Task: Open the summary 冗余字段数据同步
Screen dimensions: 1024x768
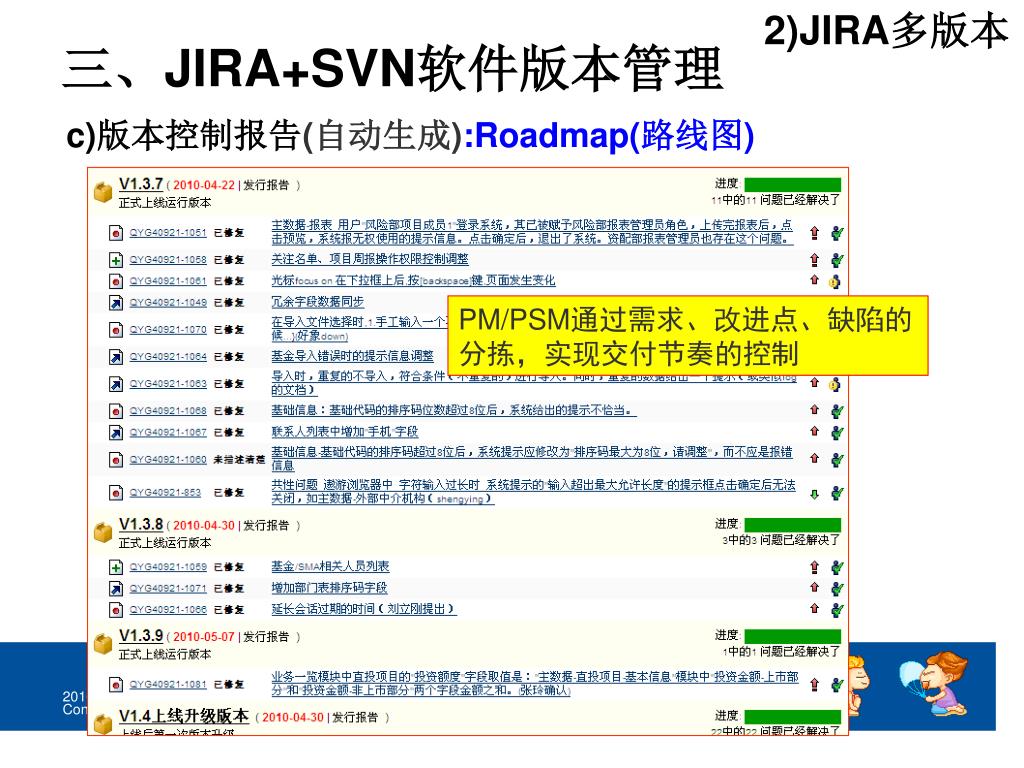Action: coord(317,302)
